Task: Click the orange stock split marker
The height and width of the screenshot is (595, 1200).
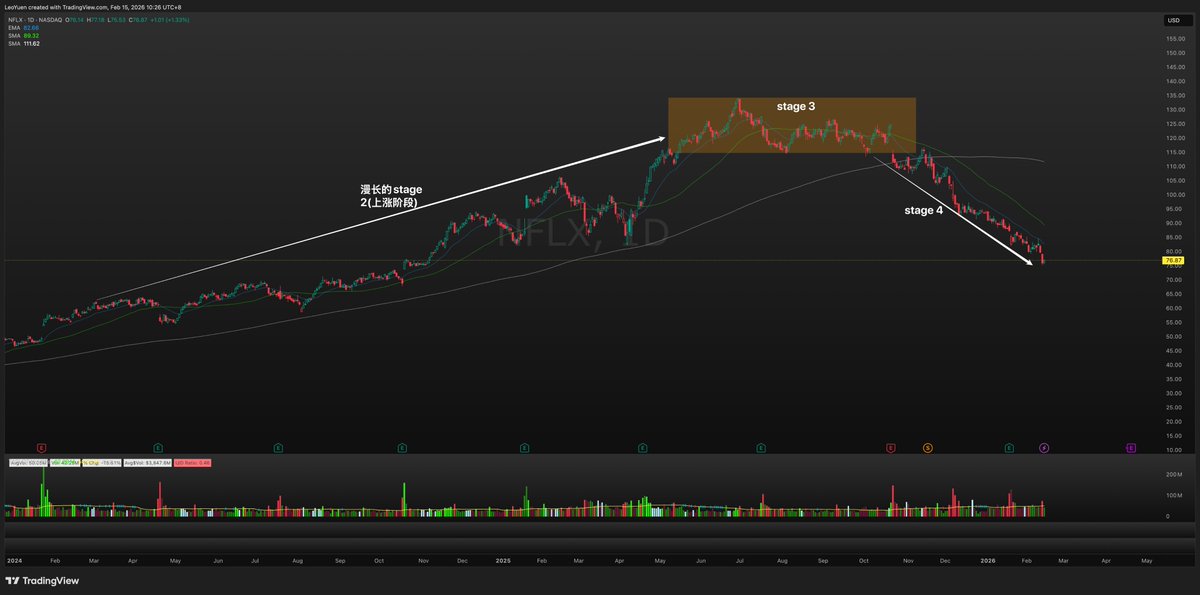Action: (x=927, y=448)
